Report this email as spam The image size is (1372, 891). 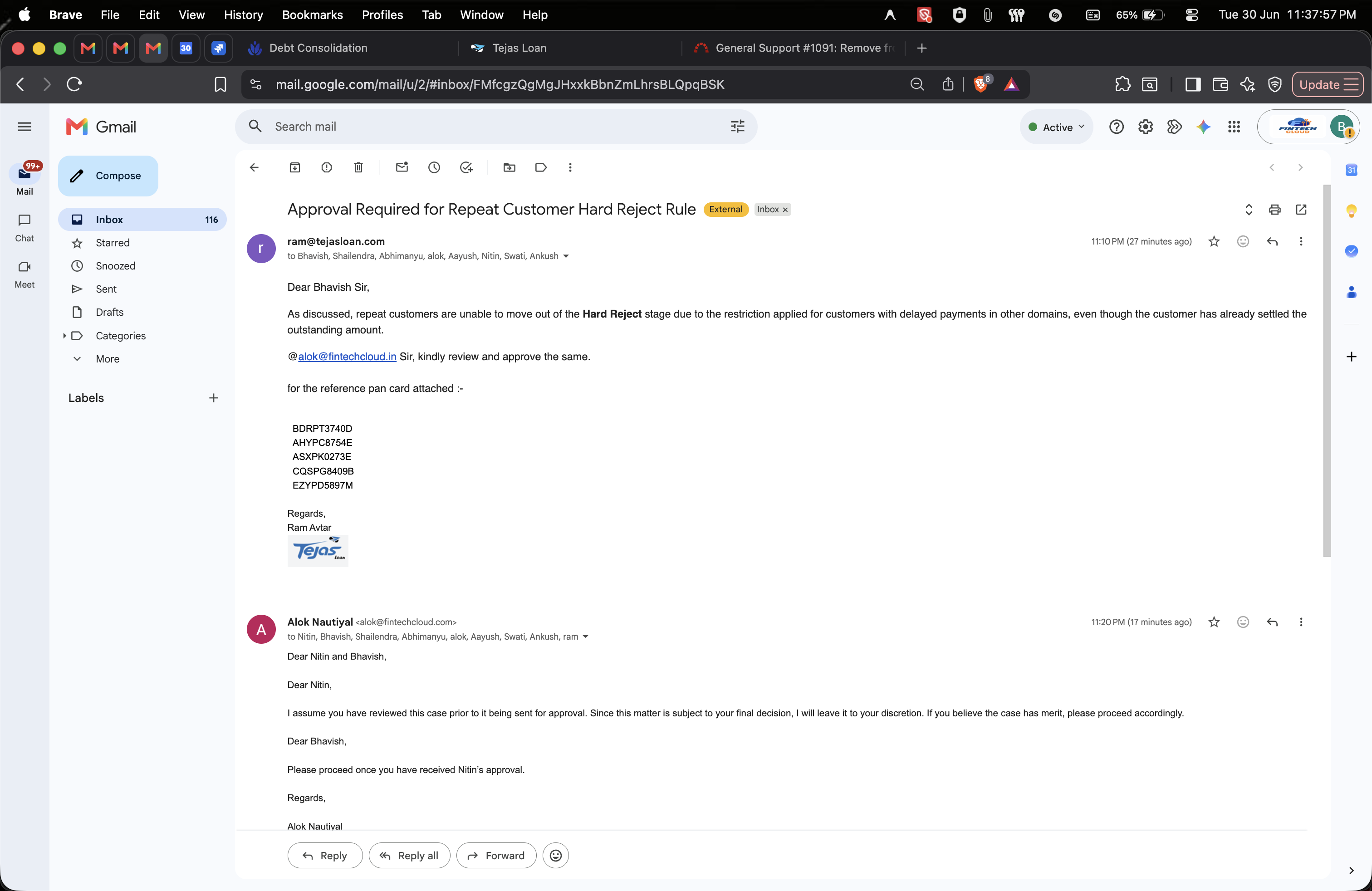click(x=326, y=167)
